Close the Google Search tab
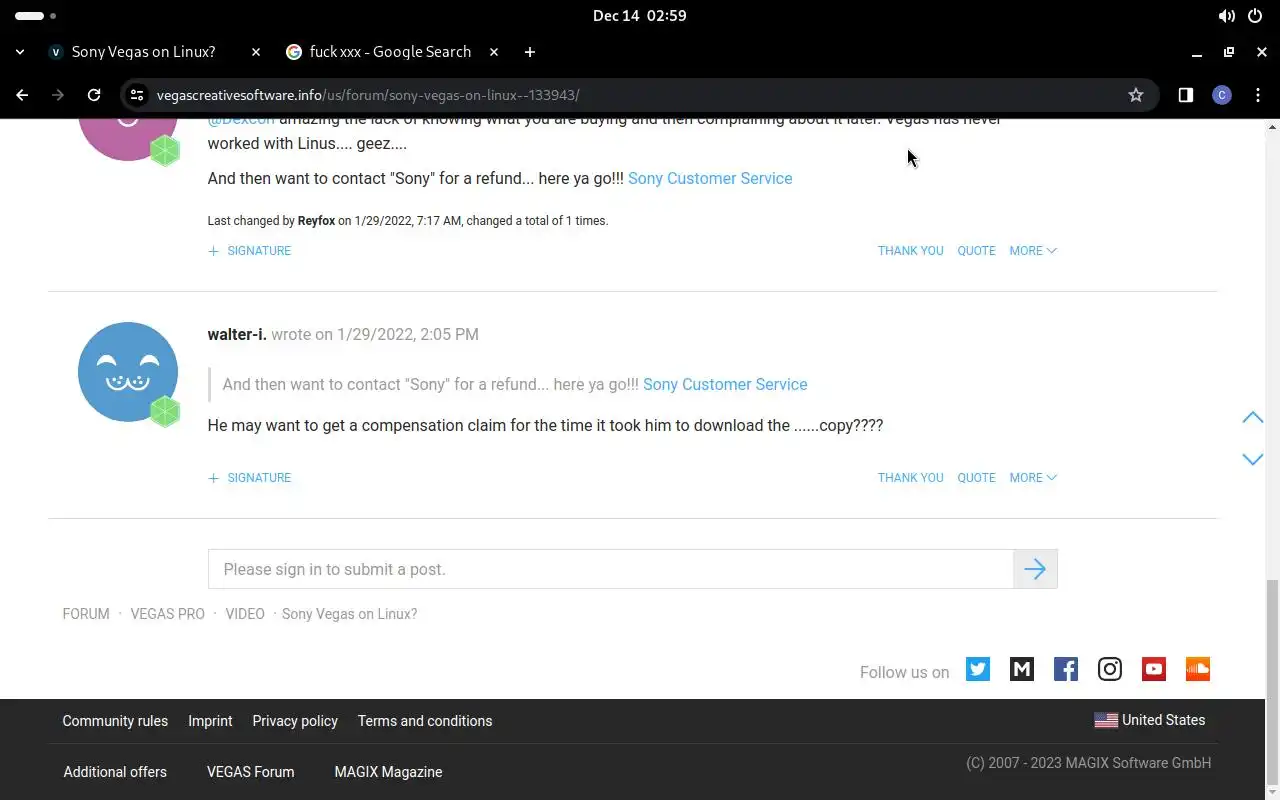This screenshot has height=800, width=1280. (493, 52)
